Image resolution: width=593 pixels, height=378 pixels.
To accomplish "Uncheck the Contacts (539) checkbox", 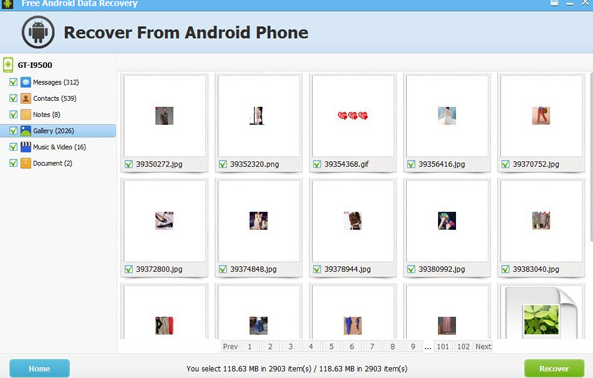I will click(13, 98).
